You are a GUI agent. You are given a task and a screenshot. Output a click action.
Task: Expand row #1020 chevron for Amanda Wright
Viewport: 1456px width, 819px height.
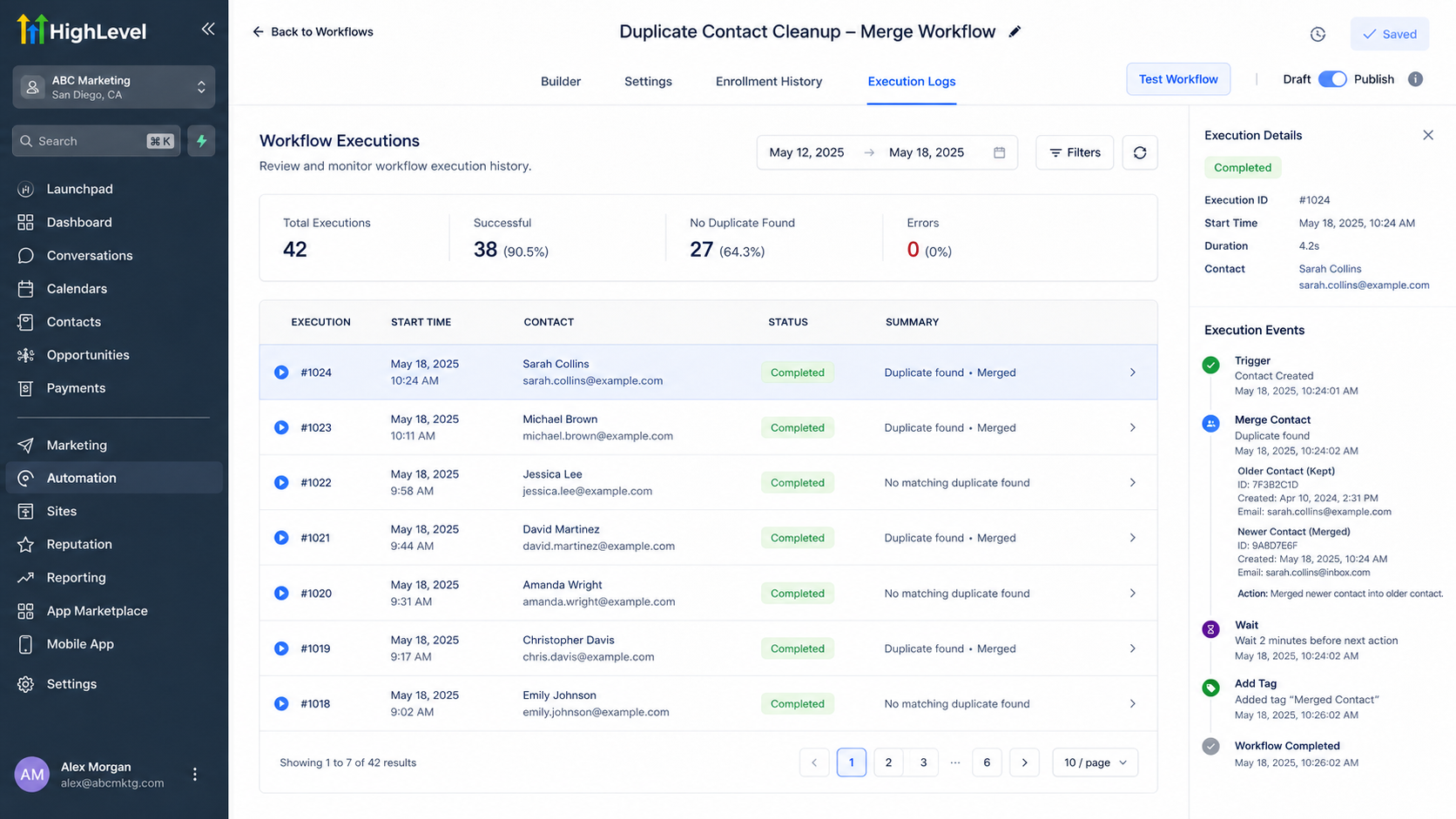[x=1133, y=593]
